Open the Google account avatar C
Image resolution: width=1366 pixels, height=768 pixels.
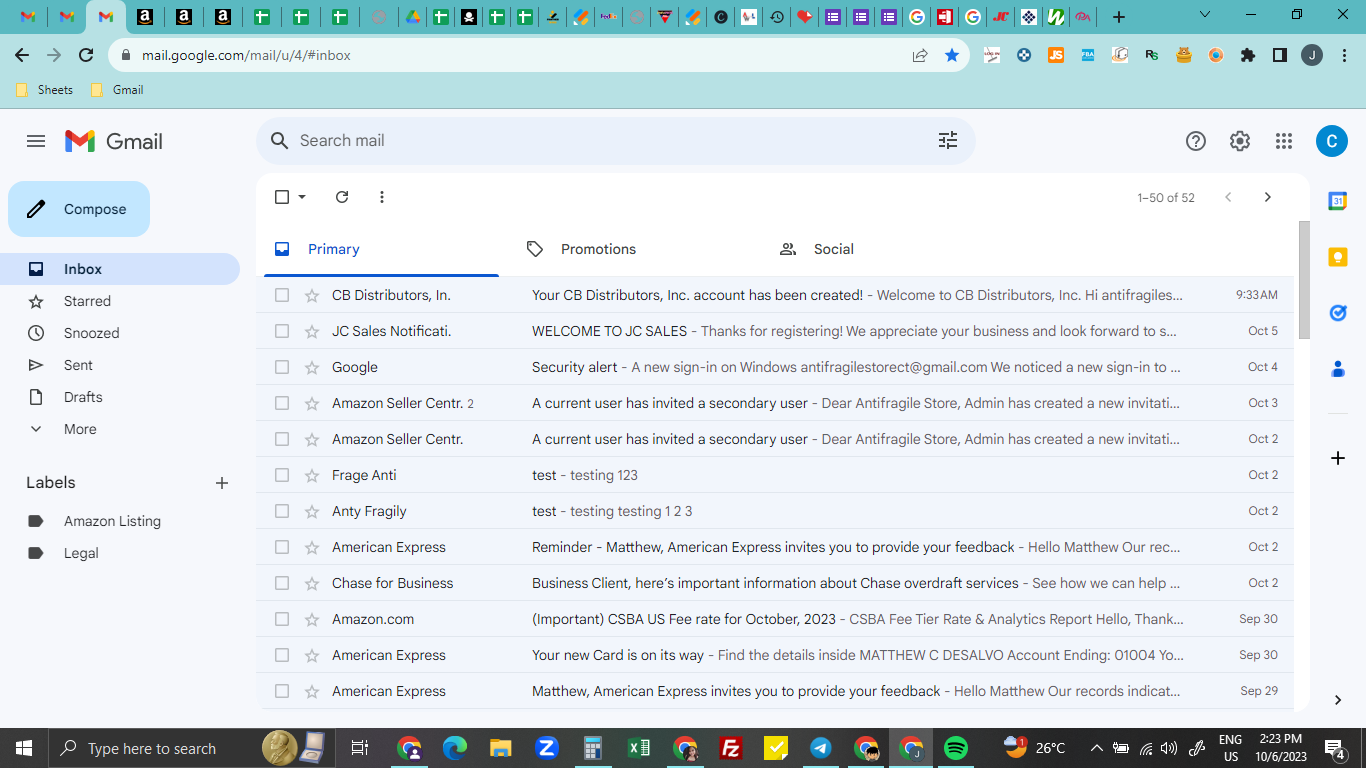1331,141
